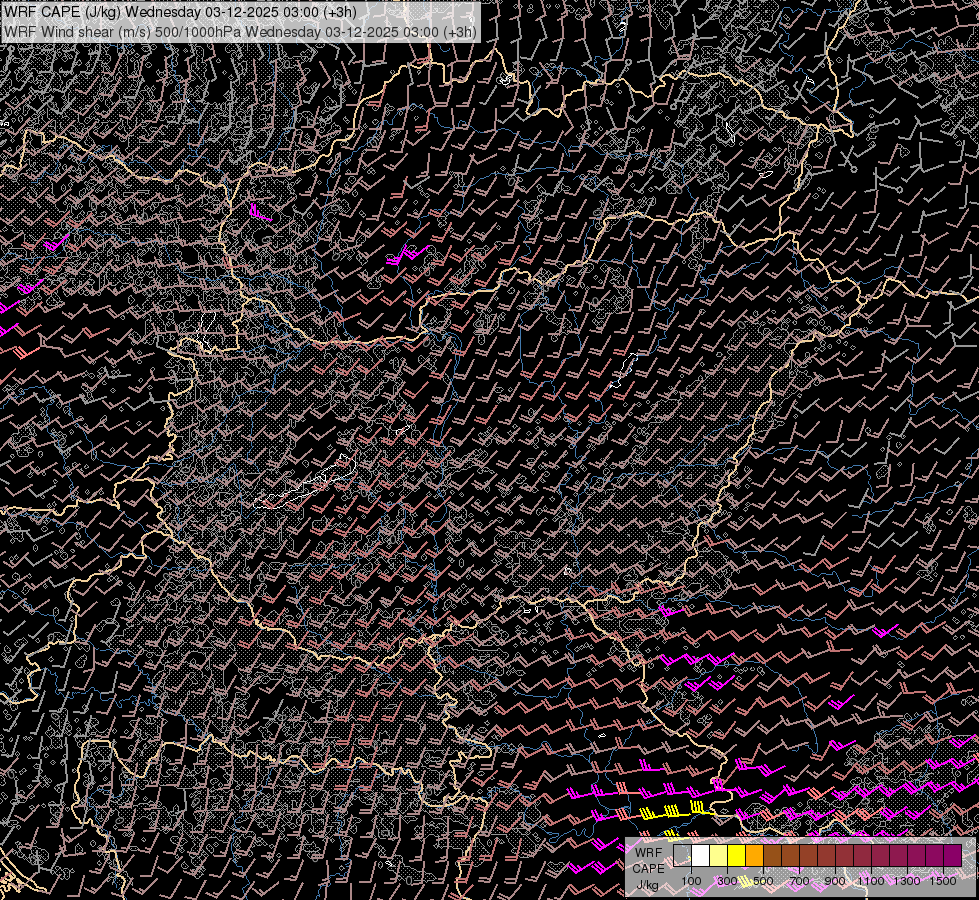Click the WRF Wind shear 500/1000hPa title line
This screenshot has height=900, width=979.
(x=240, y=31)
